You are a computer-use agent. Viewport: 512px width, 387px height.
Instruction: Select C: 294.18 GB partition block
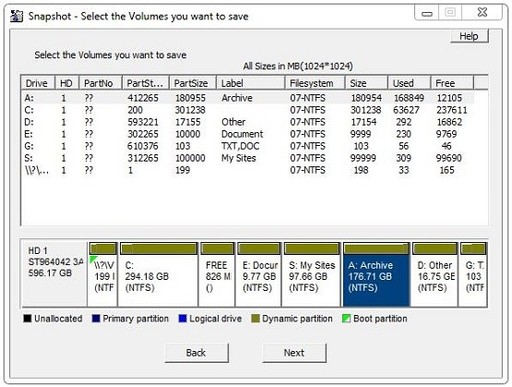[159, 274]
